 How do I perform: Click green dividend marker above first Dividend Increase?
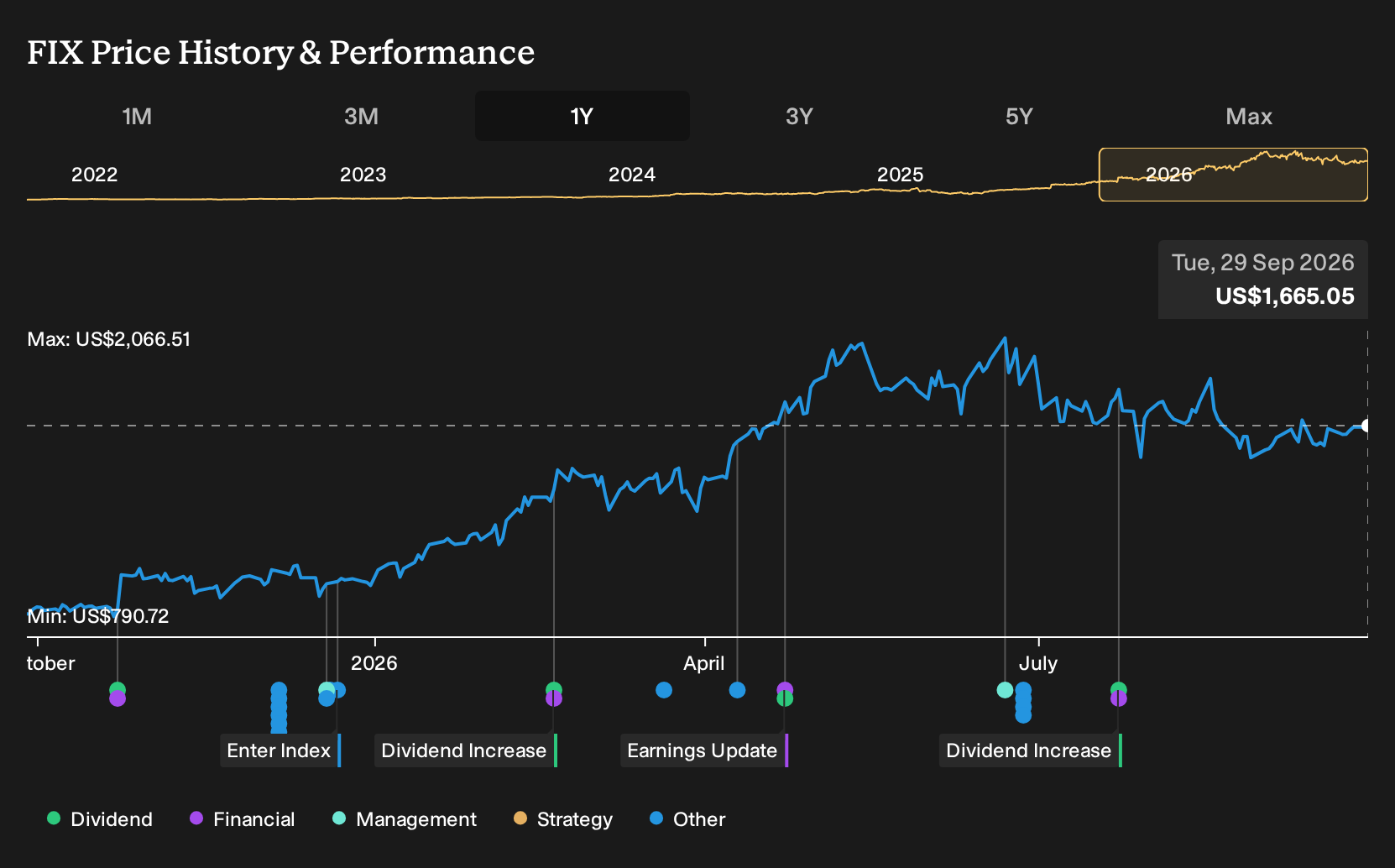click(x=554, y=688)
